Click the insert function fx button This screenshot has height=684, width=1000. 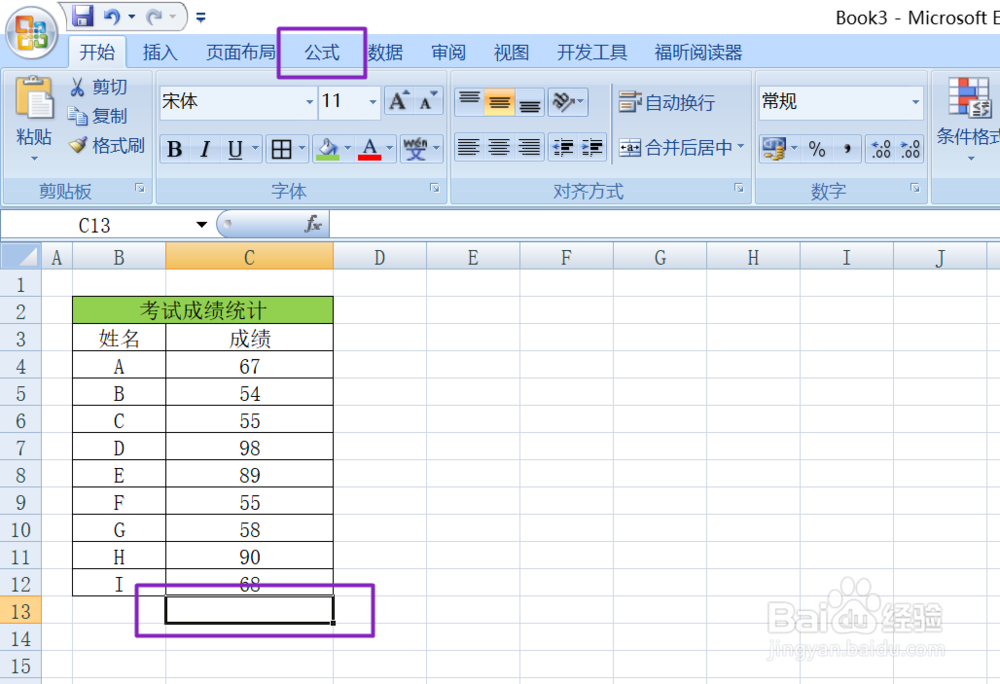[x=313, y=224]
